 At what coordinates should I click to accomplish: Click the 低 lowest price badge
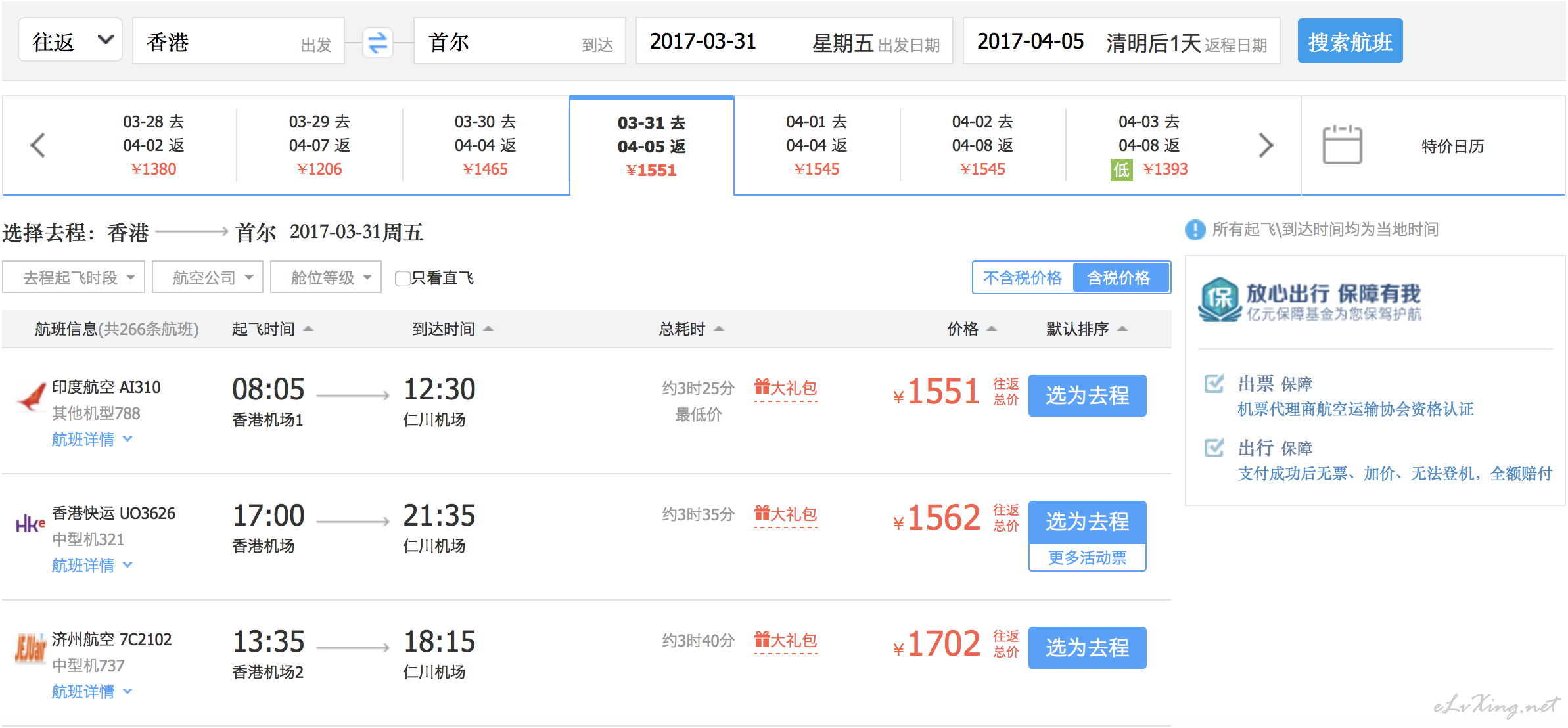[1121, 170]
